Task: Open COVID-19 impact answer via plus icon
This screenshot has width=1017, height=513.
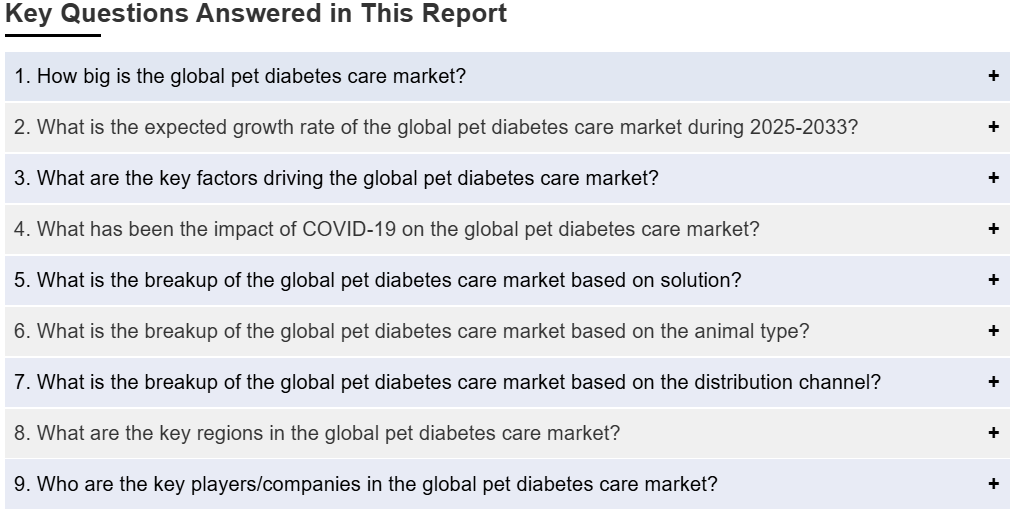Action: coord(993,228)
